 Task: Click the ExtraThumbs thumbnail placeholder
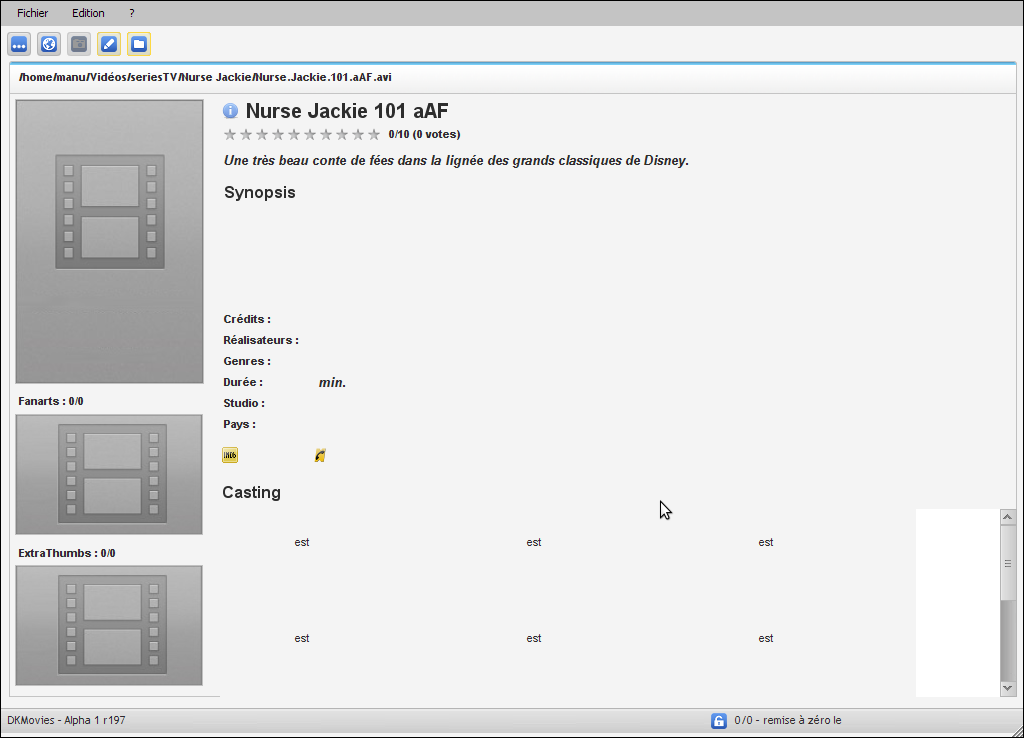tap(109, 626)
